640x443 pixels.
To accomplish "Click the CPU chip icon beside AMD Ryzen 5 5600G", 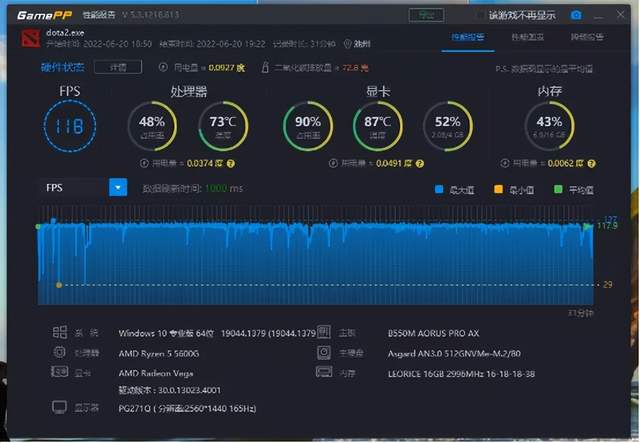I will pyautogui.click(x=60, y=352).
